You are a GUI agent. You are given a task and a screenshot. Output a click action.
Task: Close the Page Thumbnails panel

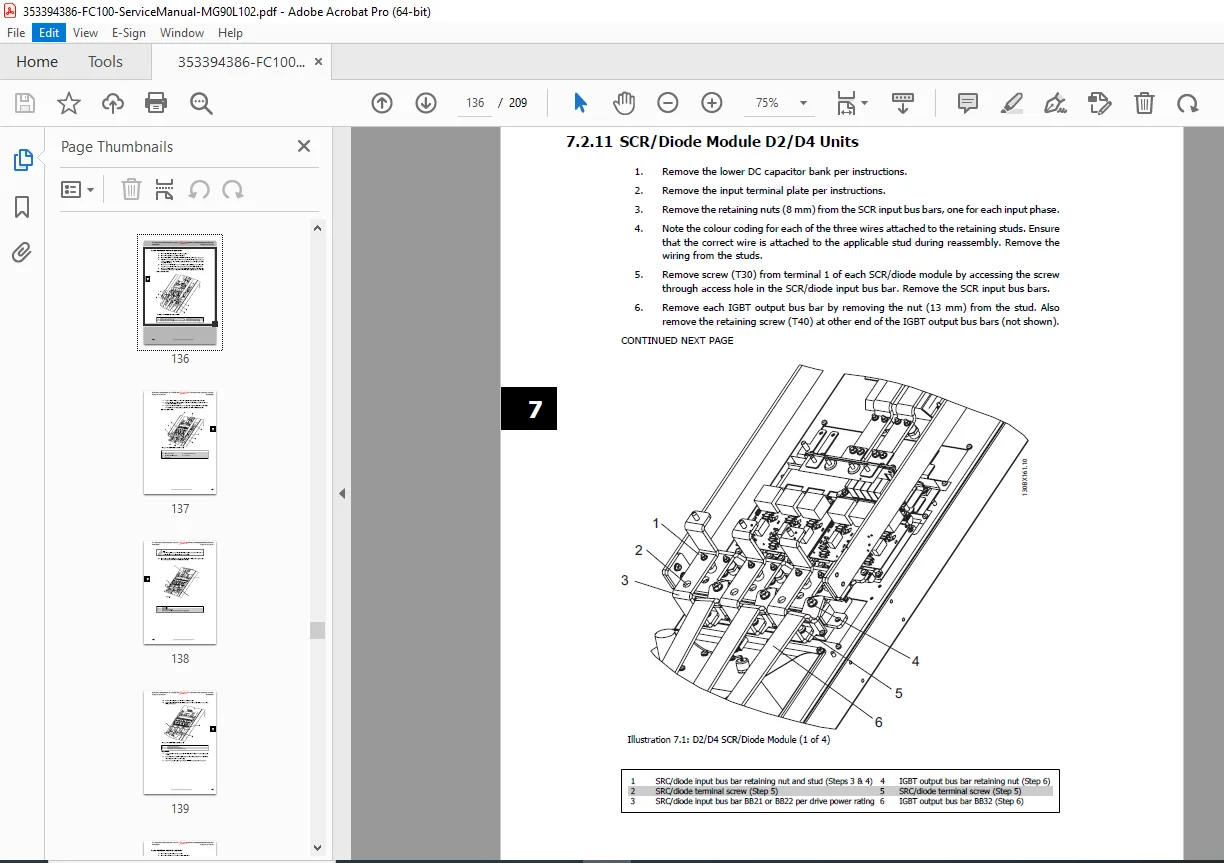[304, 146]
